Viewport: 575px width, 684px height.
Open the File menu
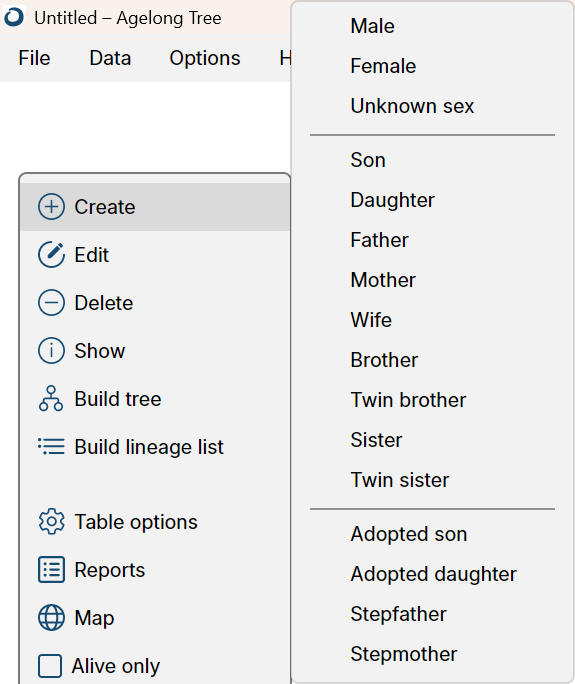pos(34,58)
